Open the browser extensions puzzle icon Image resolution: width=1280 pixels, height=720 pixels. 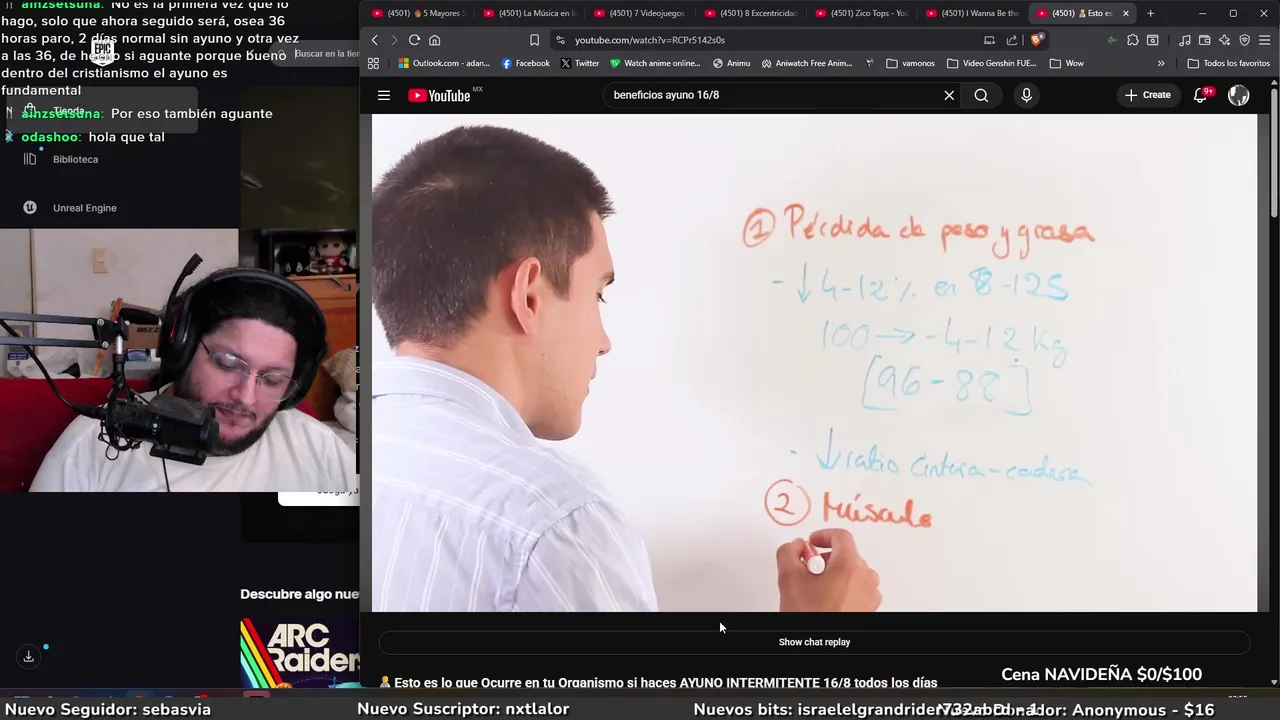[1132, 40]
